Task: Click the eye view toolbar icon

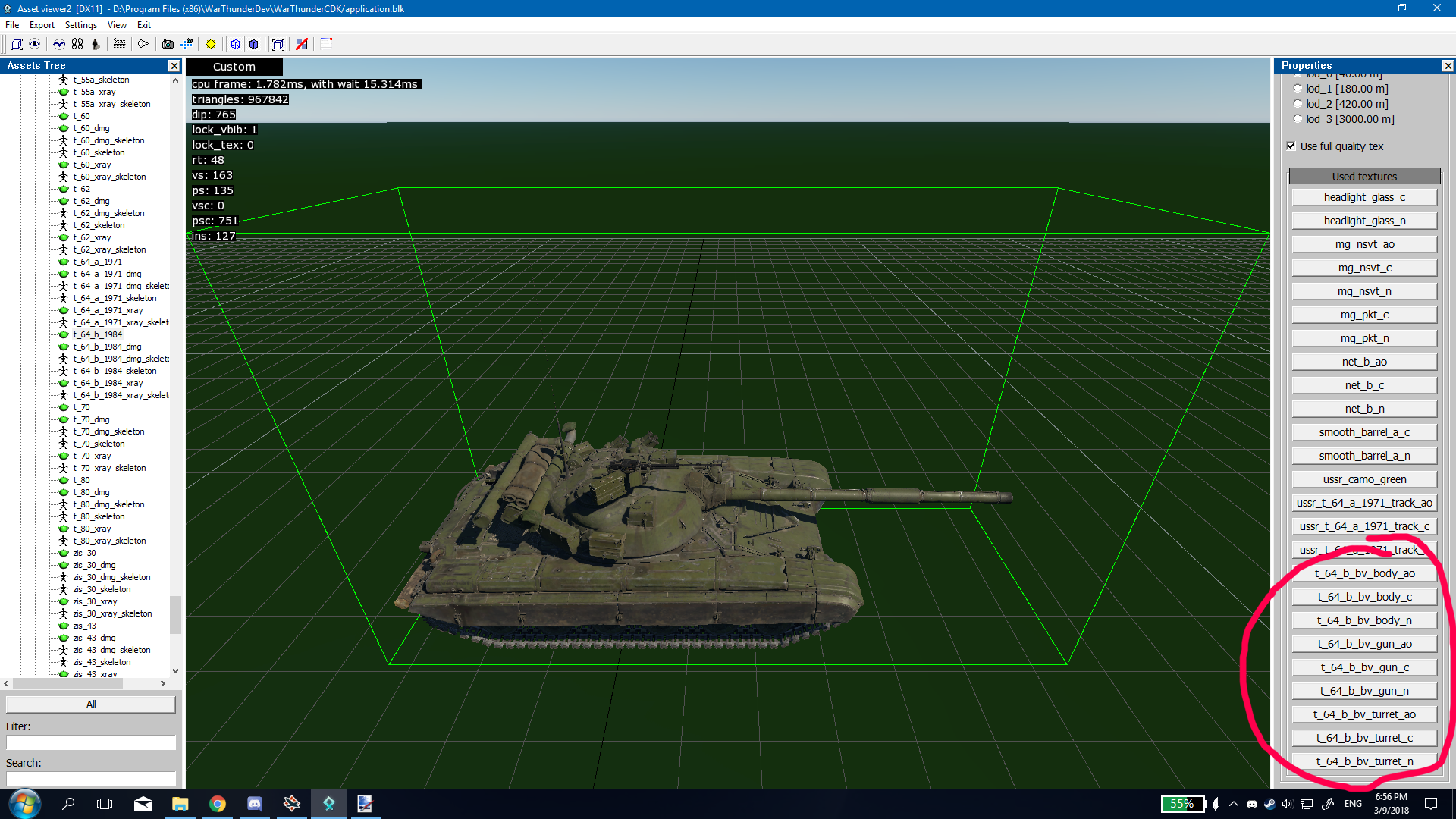Action: click(x=35, y=44)
